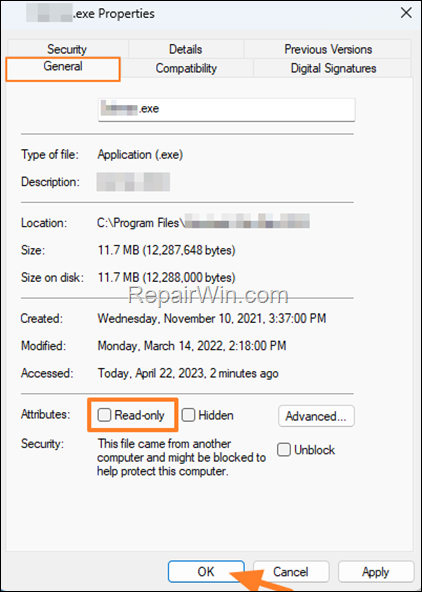Image resolution: width=422 pixels, height=592 pixels.
Task: Open the Digital Signatures tab
Action: [x=333, y=68]
